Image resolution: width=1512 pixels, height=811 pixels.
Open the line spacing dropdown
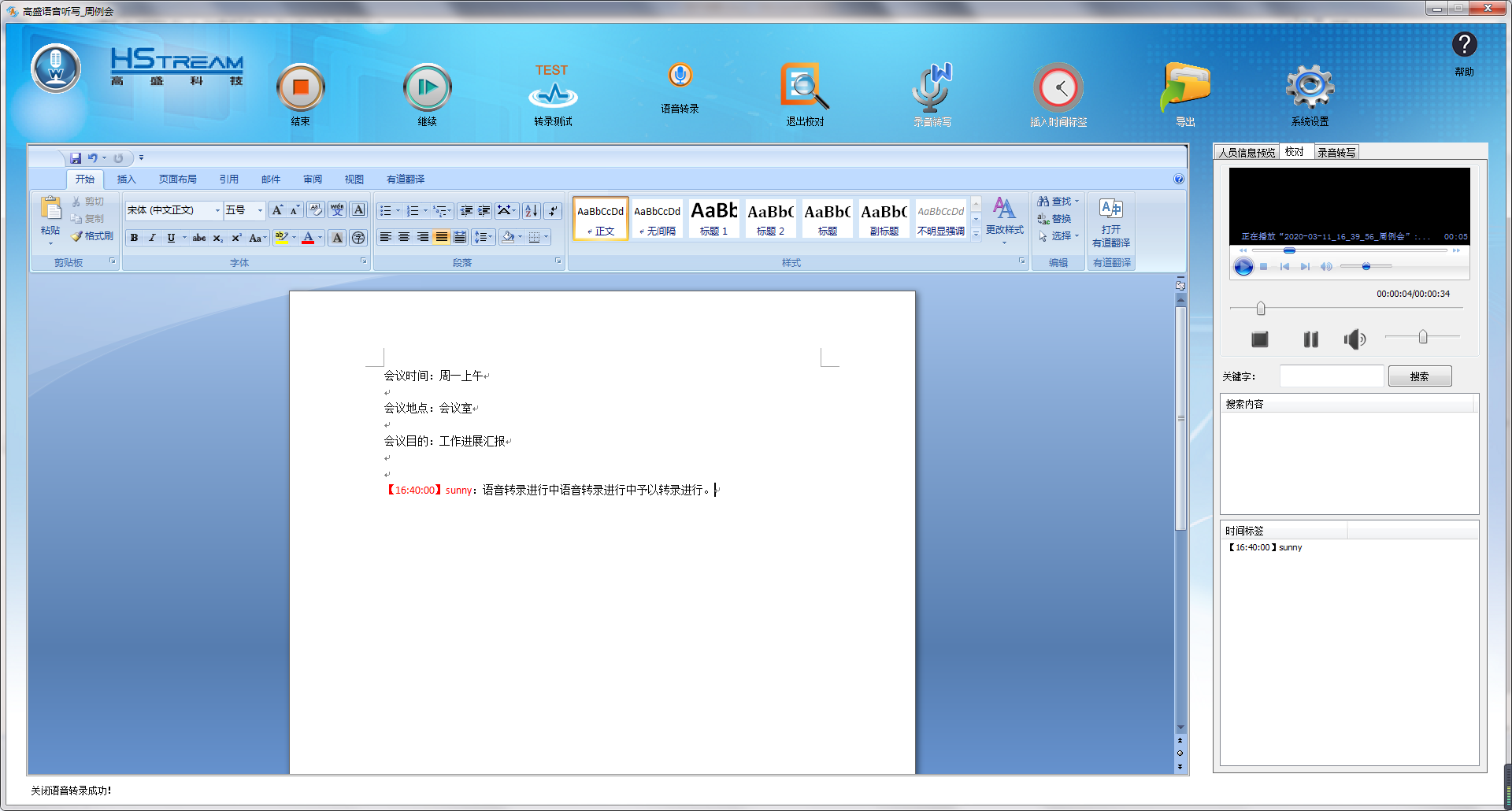click(484, 237)
